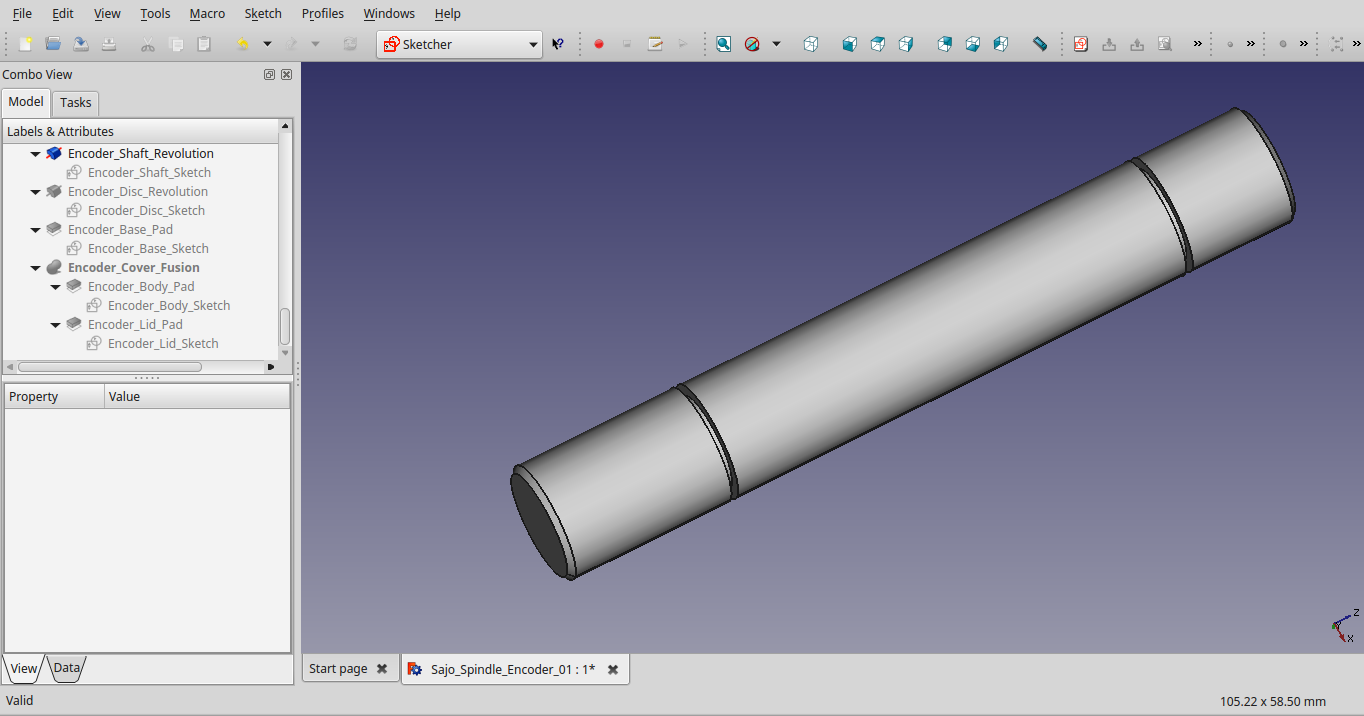Open the Profiles menu
Viewport: 1364px width, 716px height.
tap(322, 13)
